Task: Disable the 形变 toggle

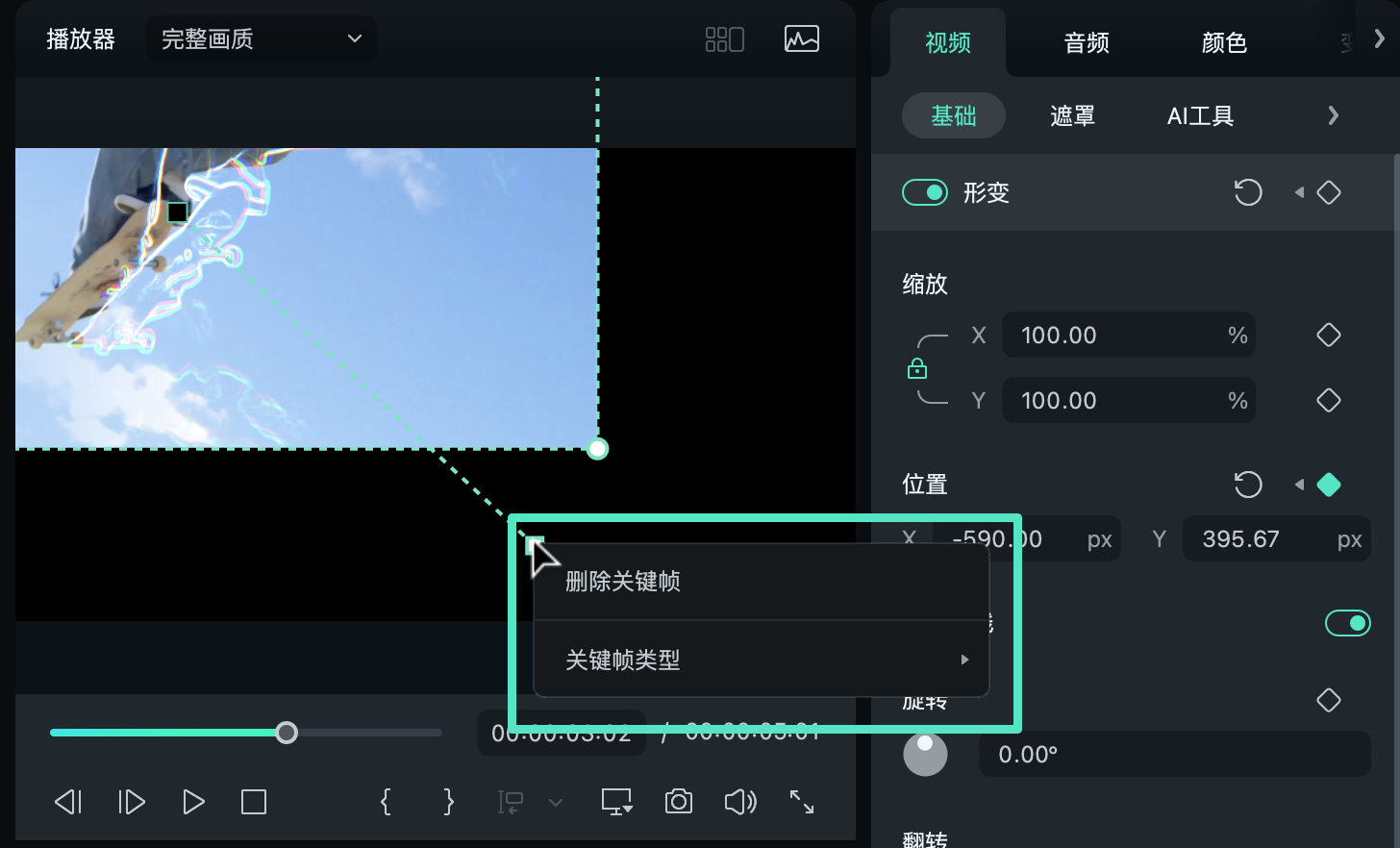Action: [x=924, y=192]
